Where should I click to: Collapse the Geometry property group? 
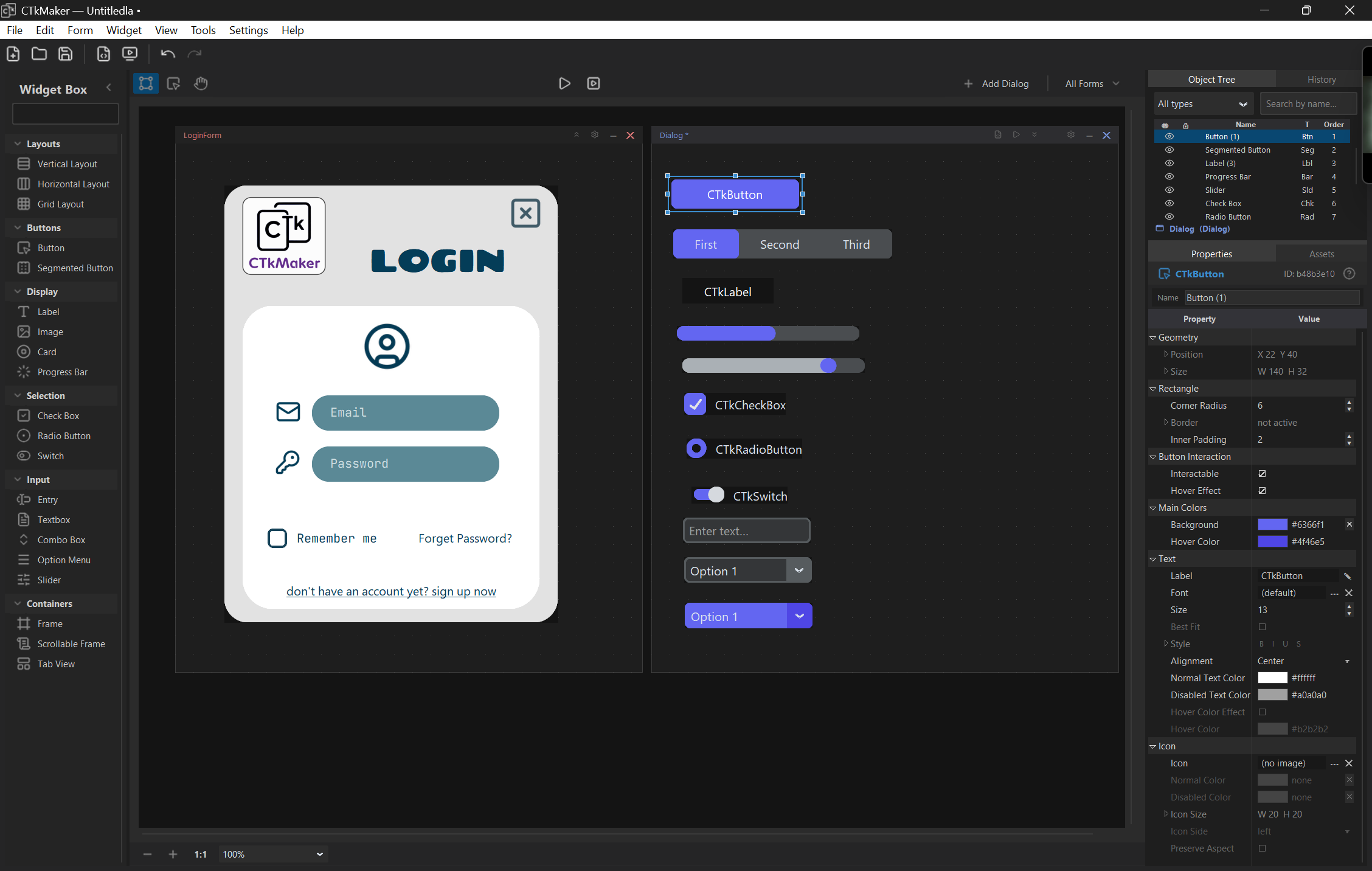click(x=1152, y=338)
